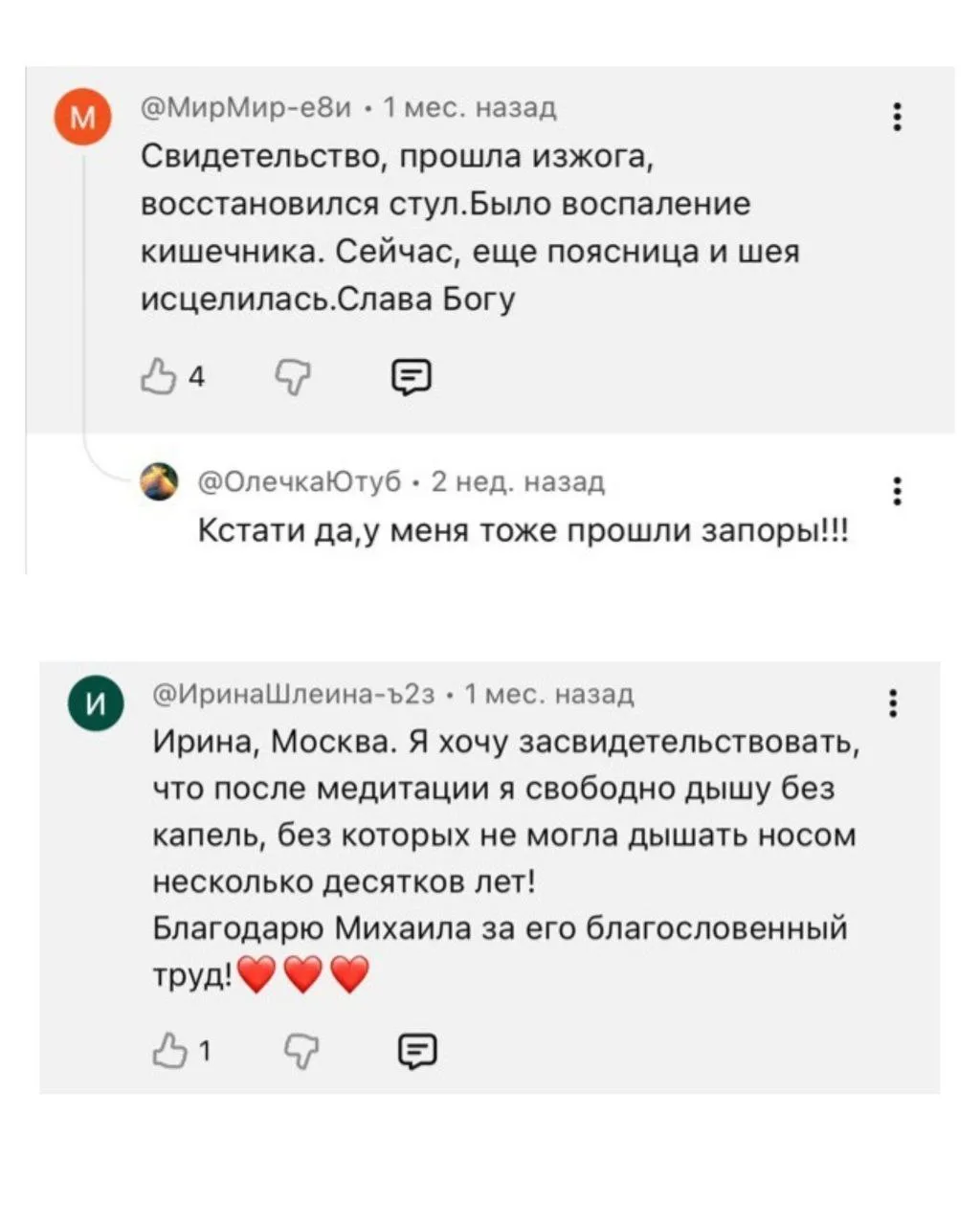Open three-dot menu on @ОлечкаЮтуб's reply
The height and width of the screenshot is (1225, 980).
coord(897,491)
